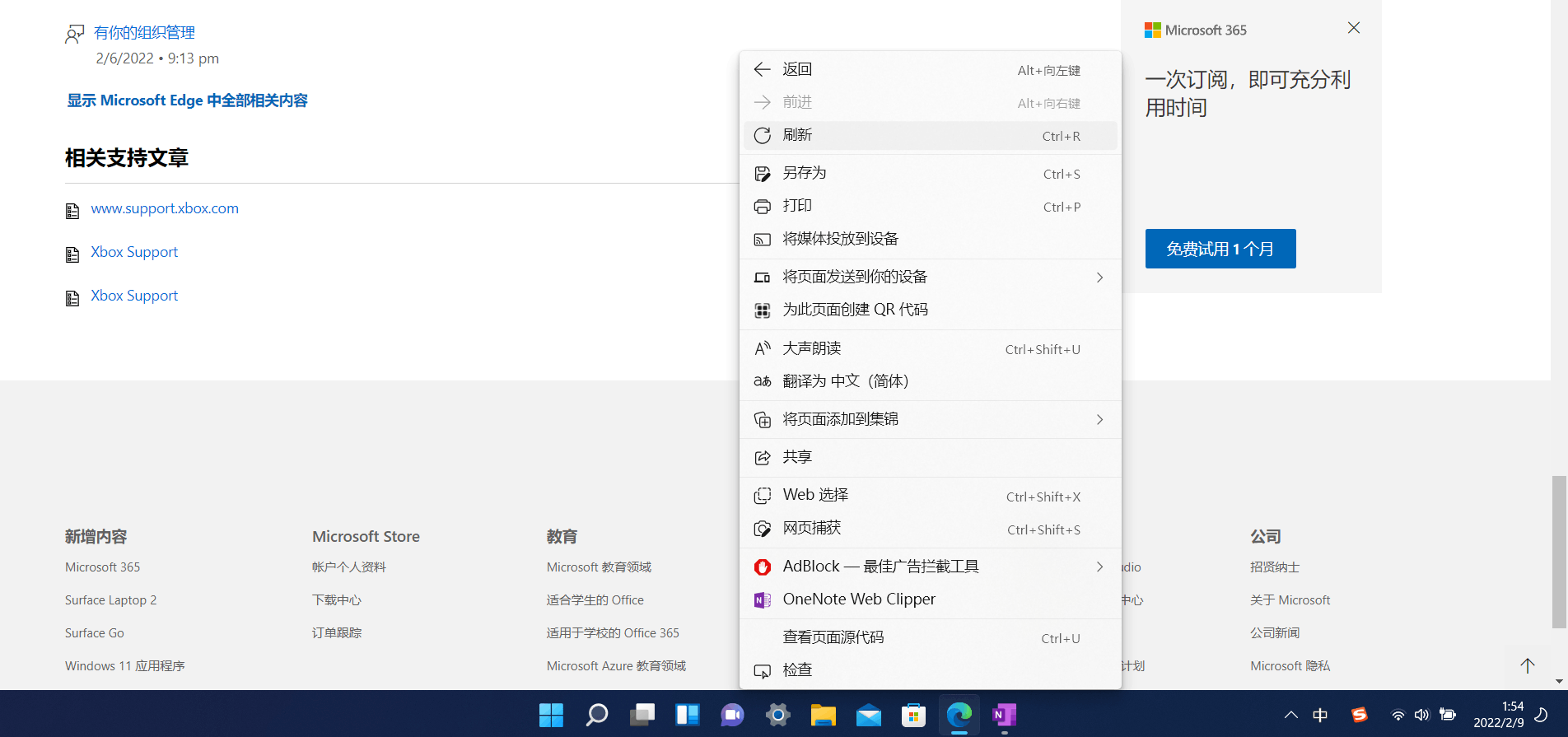
Task: Click the AdBlock red hand icon
Action: [x=763, y=567]
